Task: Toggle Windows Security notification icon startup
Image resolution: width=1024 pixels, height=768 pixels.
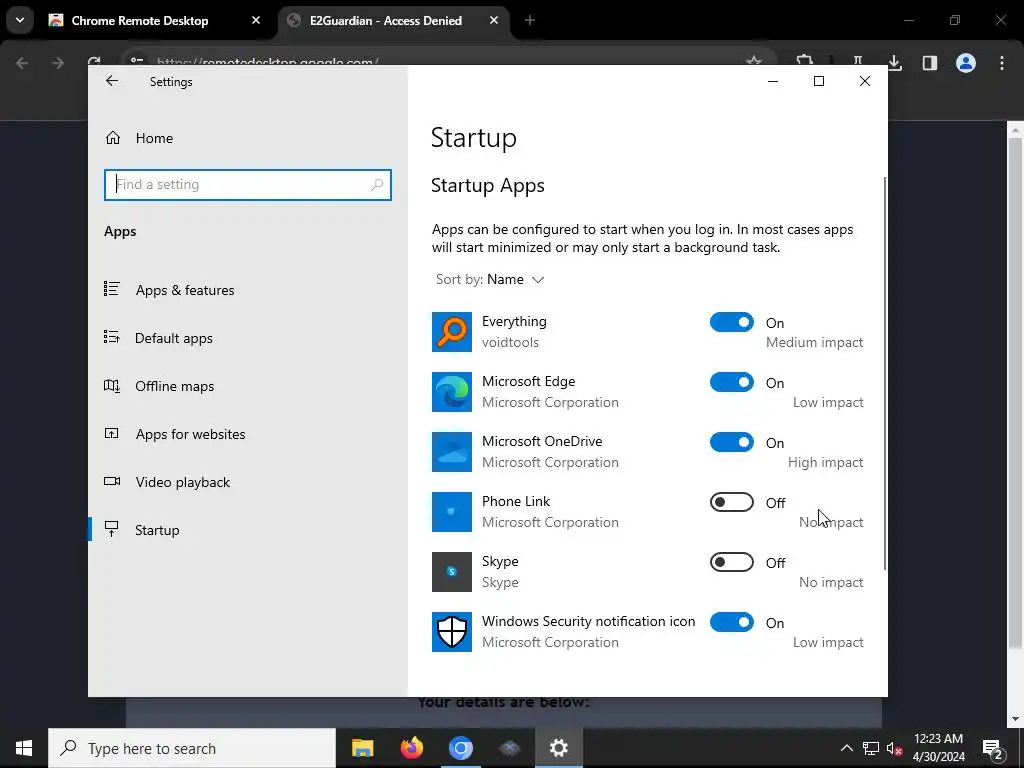Action: 731,622
